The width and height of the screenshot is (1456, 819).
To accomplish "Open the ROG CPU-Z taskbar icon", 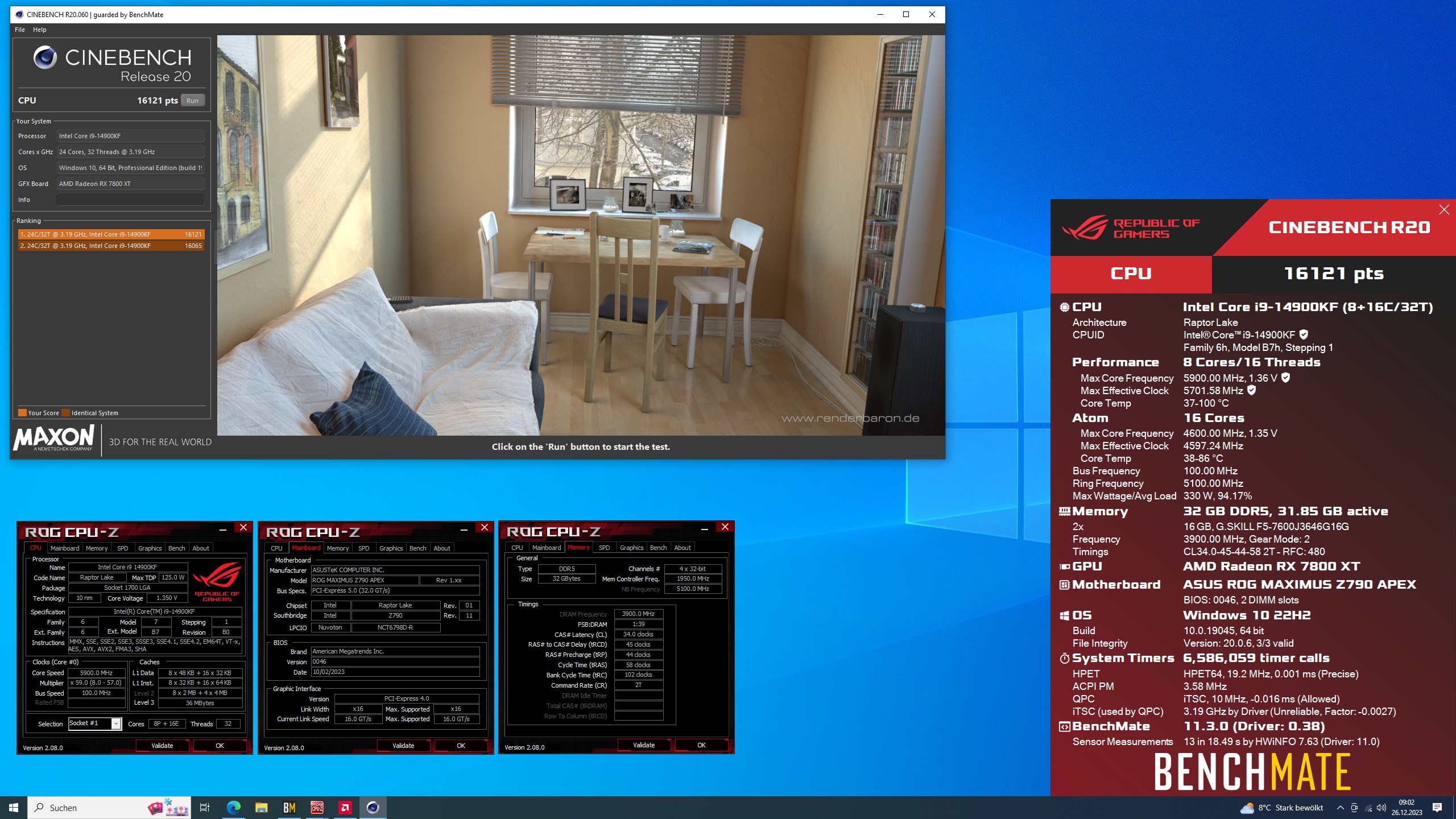I will click(x=317, y=807).
